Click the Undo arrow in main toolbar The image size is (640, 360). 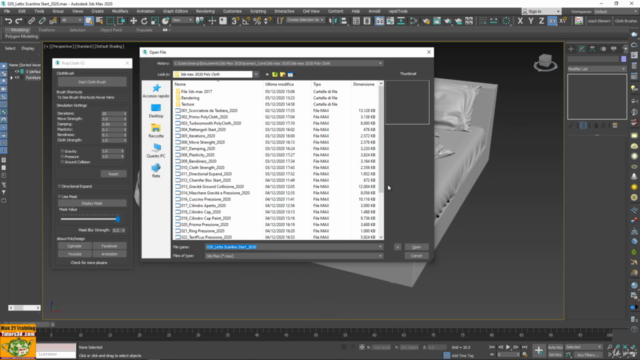(8, 21)
